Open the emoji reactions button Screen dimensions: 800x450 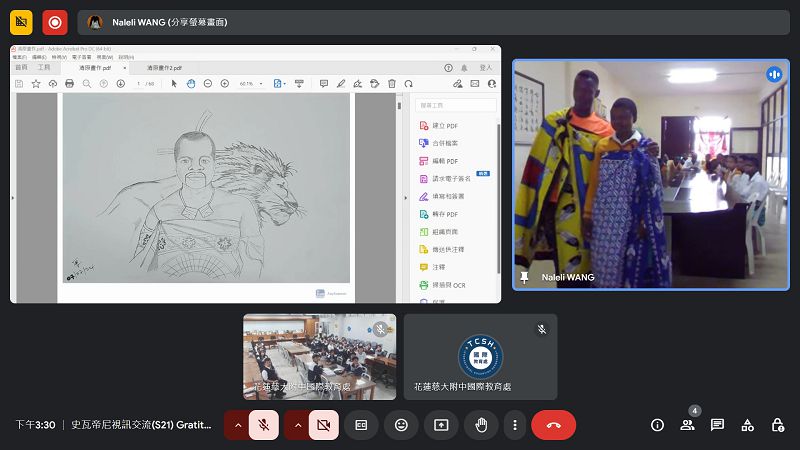(x=401, y=425)
